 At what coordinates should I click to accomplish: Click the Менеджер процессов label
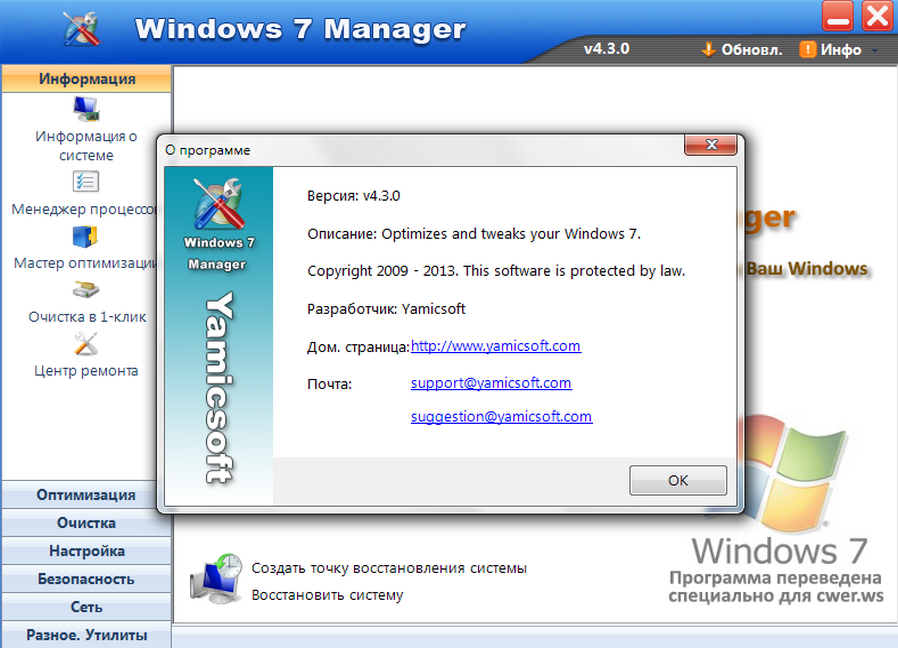coord(84,209)
